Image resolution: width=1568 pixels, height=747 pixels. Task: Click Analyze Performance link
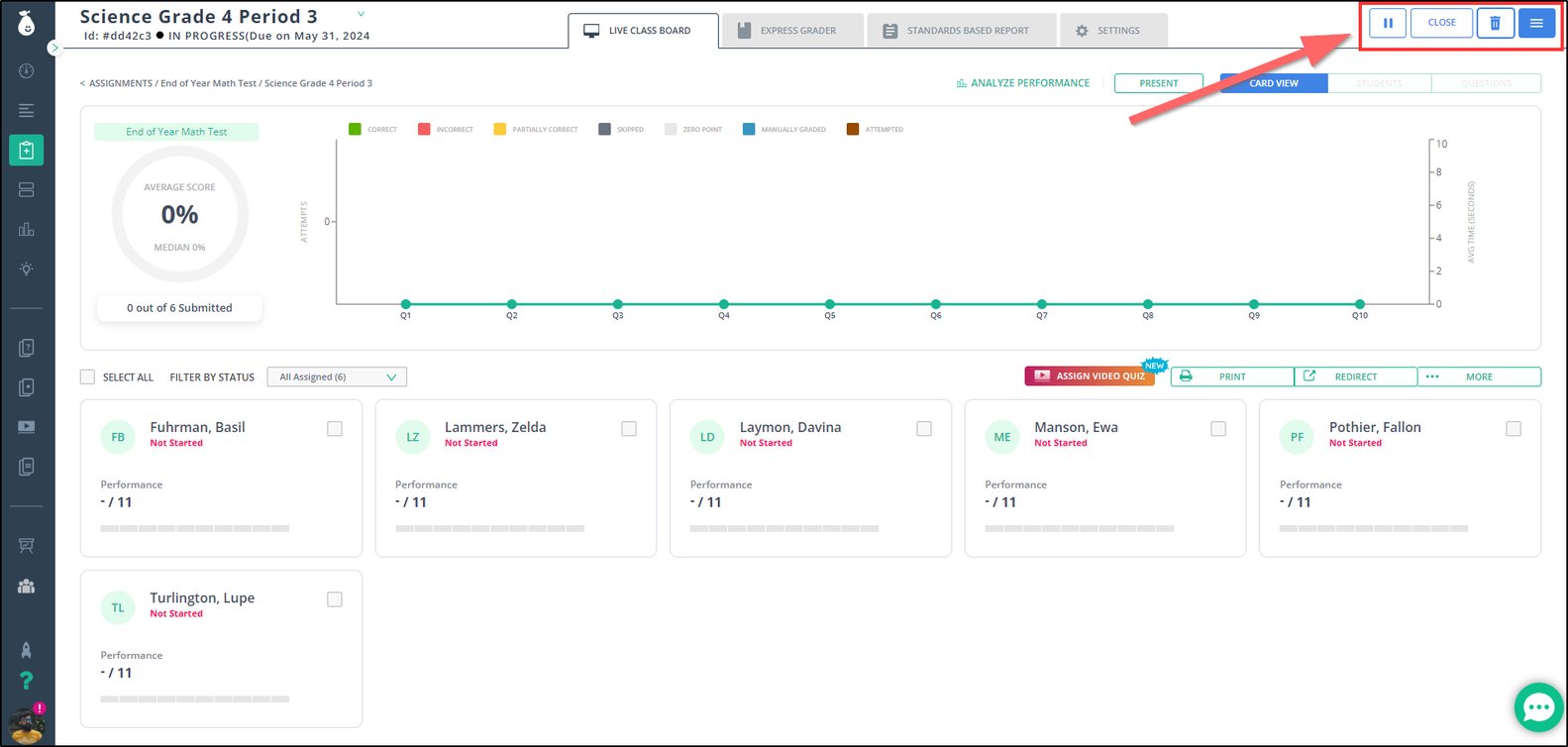[x=1023, y=83]
